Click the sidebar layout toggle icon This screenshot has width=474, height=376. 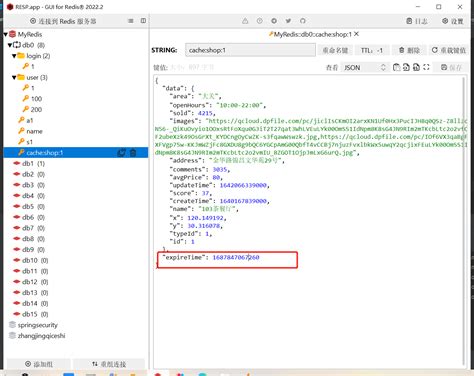click(143, 21)
